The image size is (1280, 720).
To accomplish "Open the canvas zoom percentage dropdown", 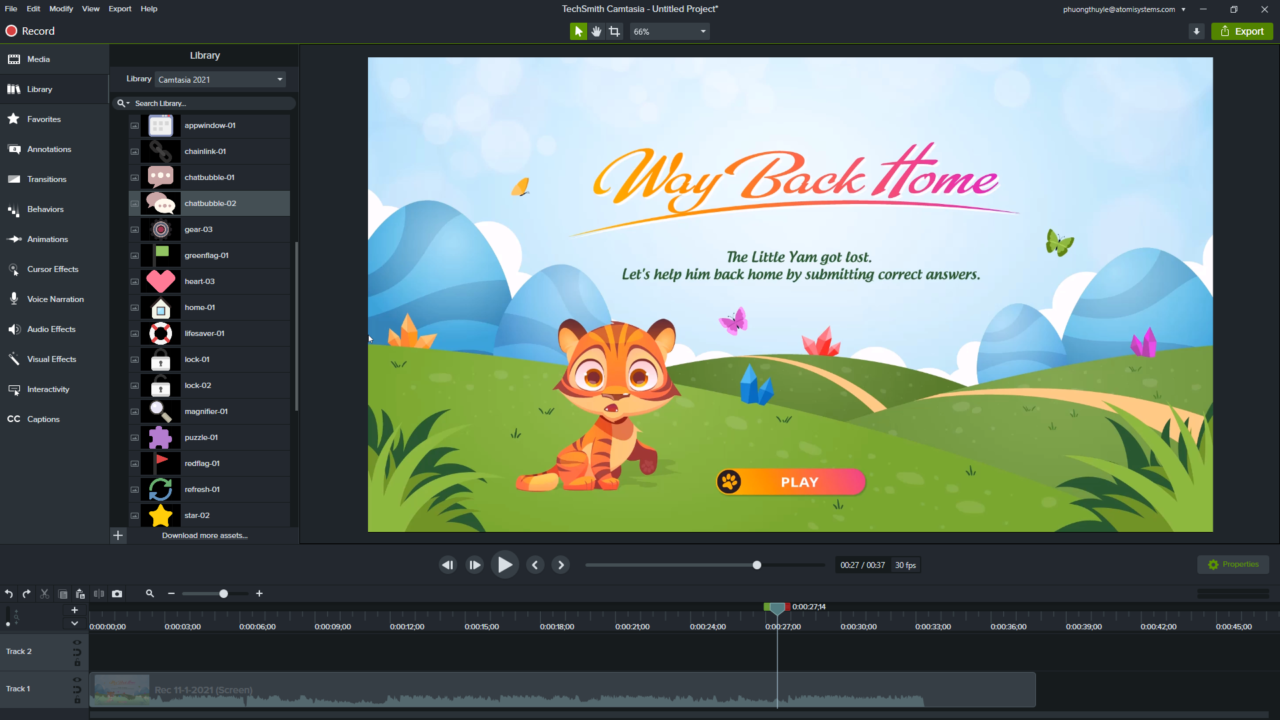I will pos(668,31).
